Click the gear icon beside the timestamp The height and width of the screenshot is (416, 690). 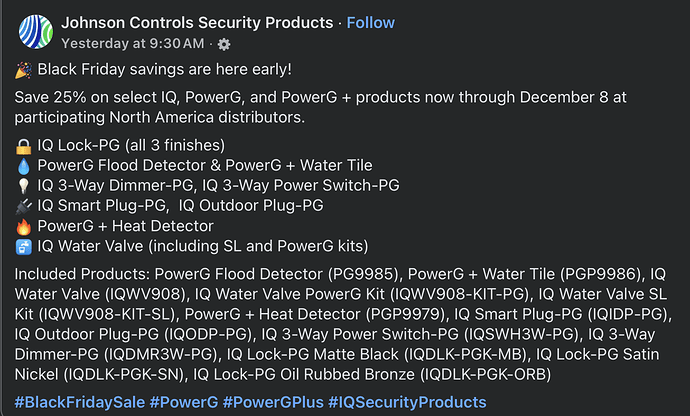[224, 44]
